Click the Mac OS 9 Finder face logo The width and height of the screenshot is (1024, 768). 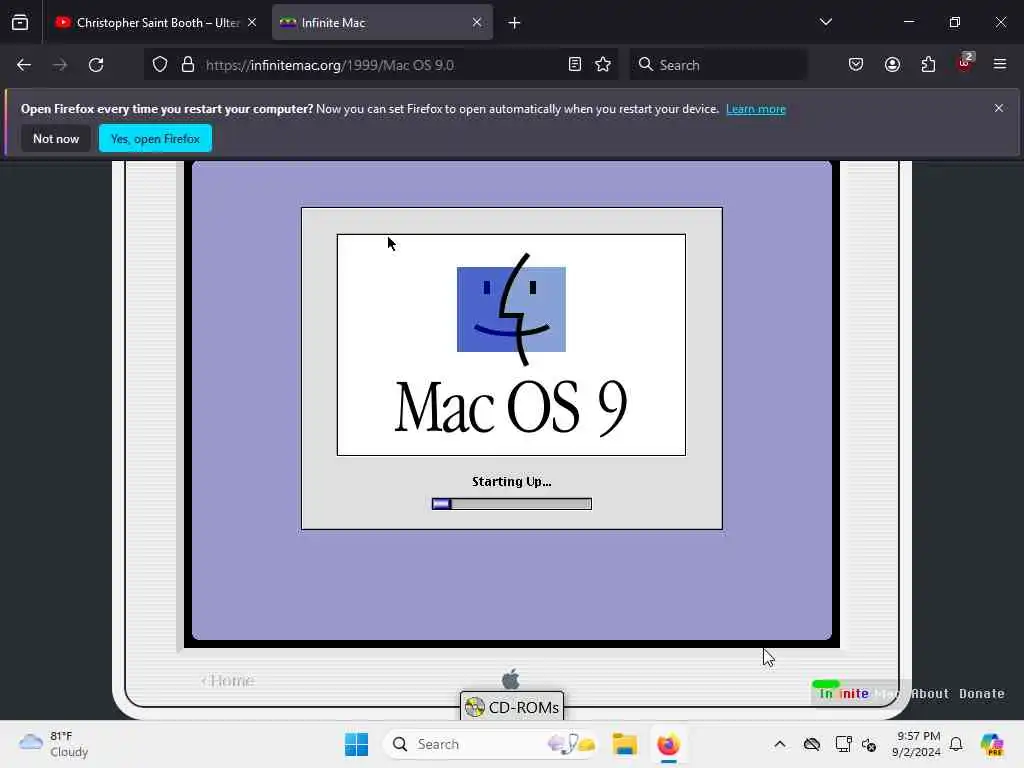coord(511,309)
